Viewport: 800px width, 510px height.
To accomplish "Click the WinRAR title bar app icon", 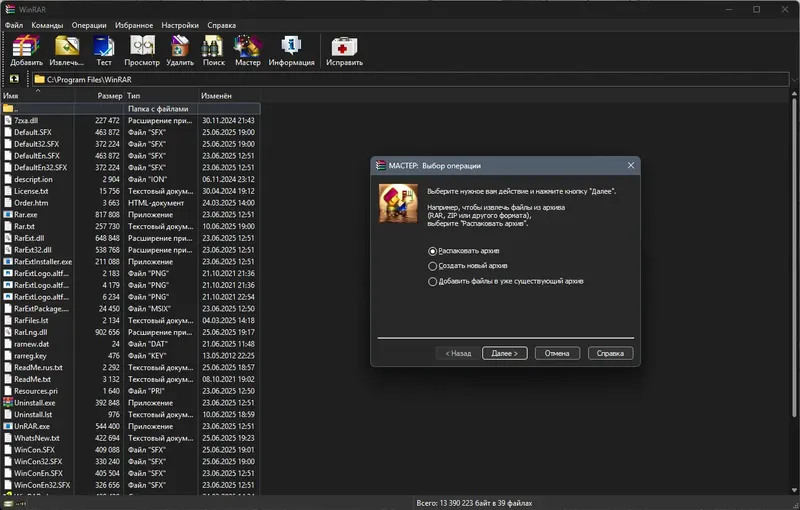I will (x=10, y=9).
